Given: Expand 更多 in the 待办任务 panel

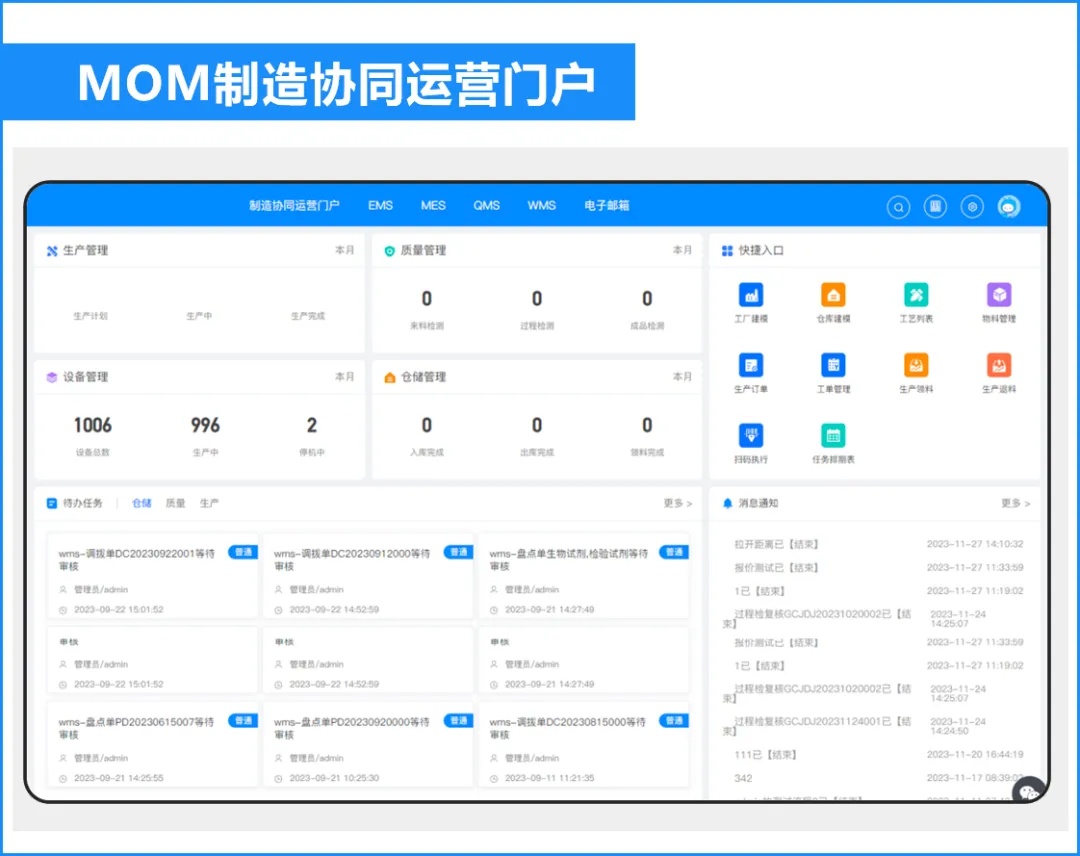Looking at the screenshot, I should coord(677,503).
